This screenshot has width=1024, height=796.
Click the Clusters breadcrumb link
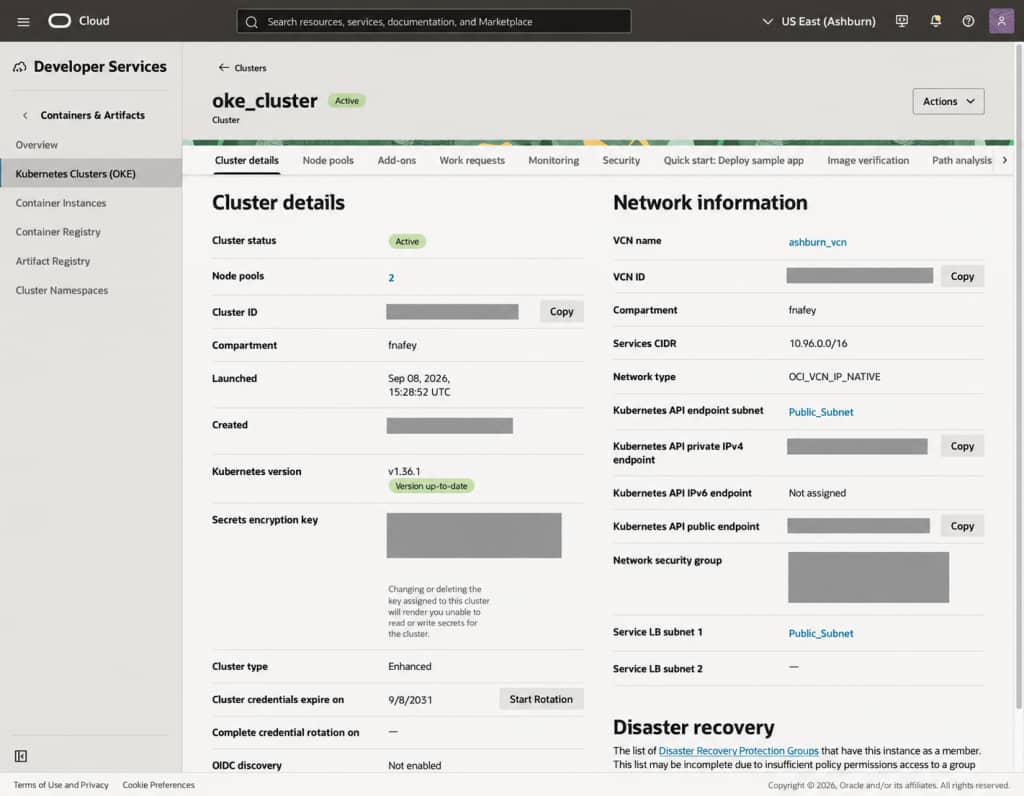coord(250,68)
